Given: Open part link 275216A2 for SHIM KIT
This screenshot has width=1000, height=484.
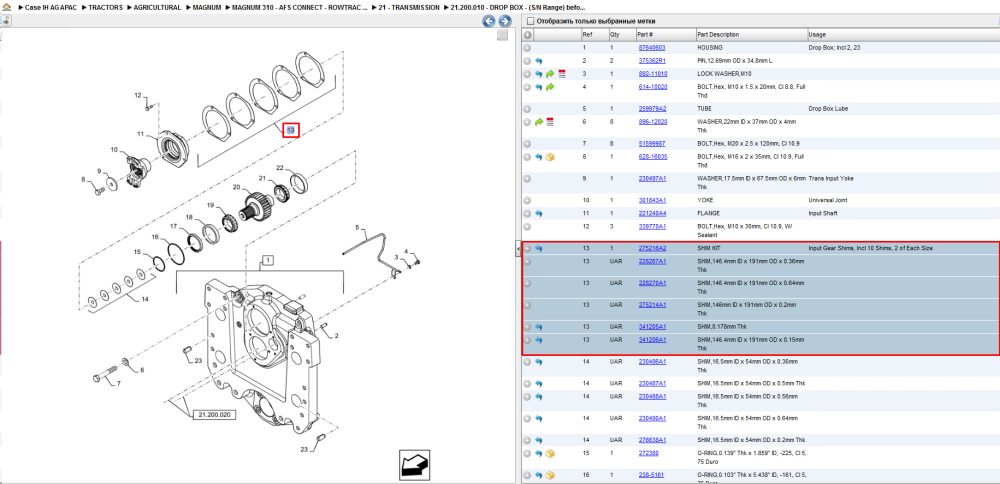Looking at the screenshot, I should [652, 248].
